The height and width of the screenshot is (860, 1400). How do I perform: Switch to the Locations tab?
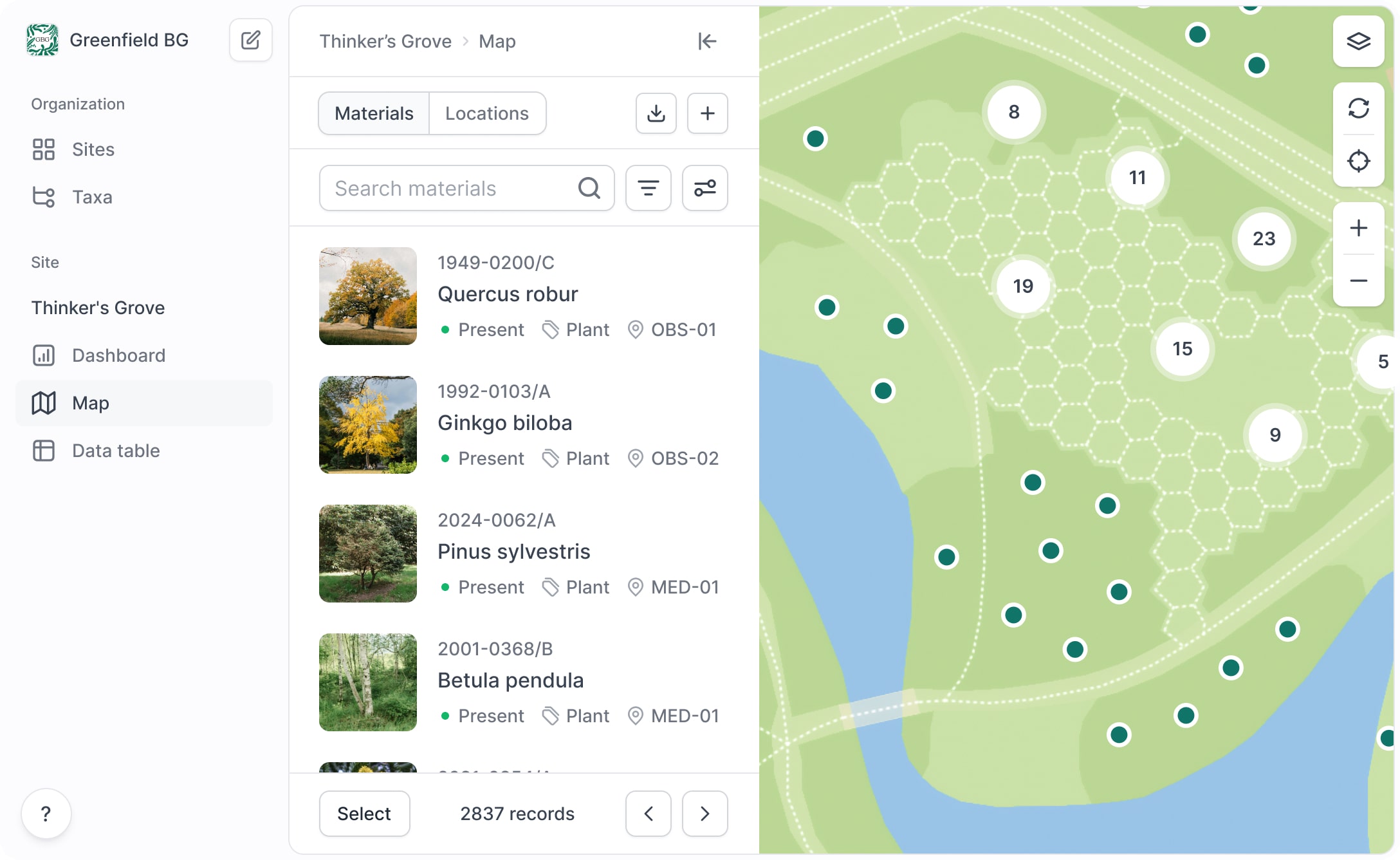point(487,113)
